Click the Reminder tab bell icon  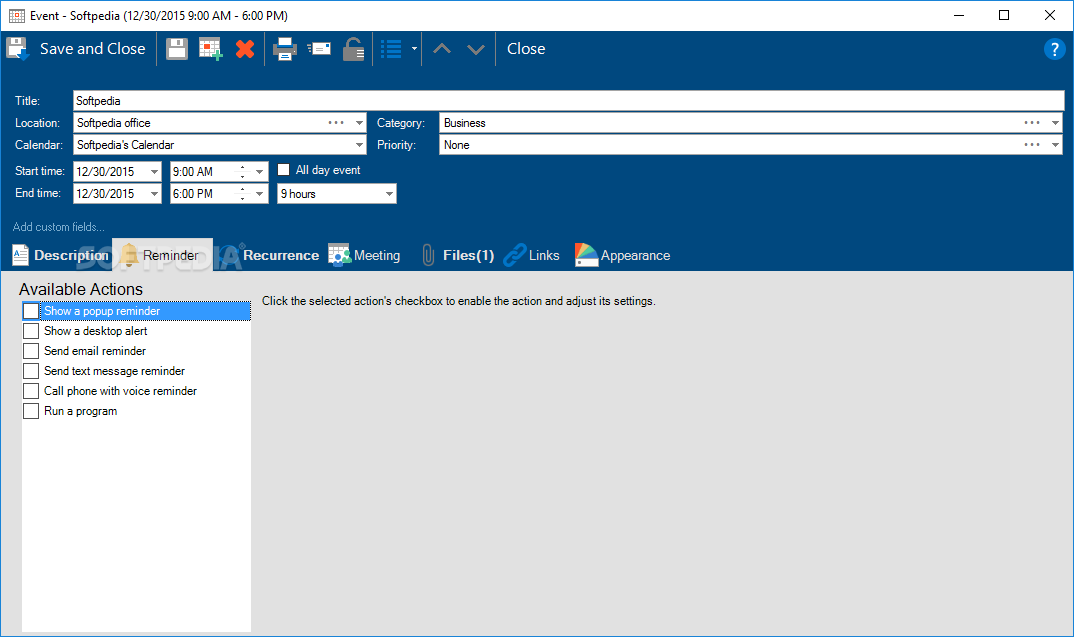(129, 255)
